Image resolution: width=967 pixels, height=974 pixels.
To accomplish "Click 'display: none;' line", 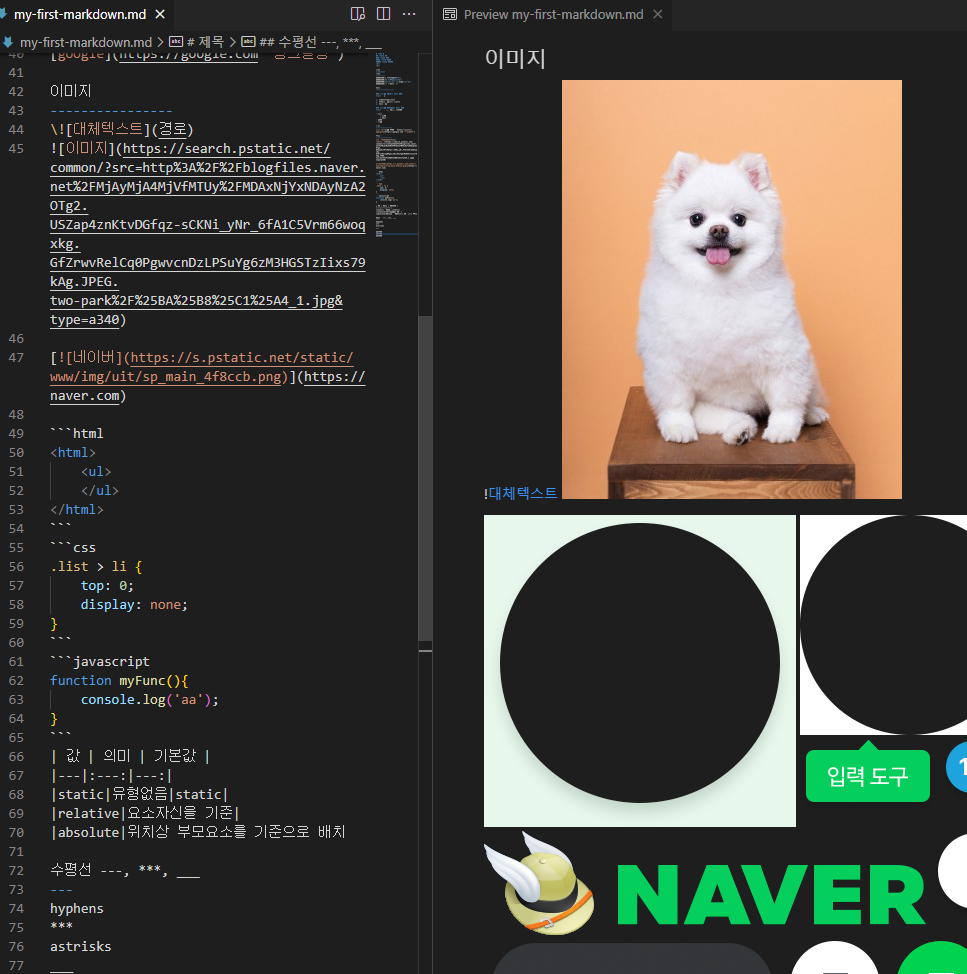I will pyautogui.click(x=134, y=605).
